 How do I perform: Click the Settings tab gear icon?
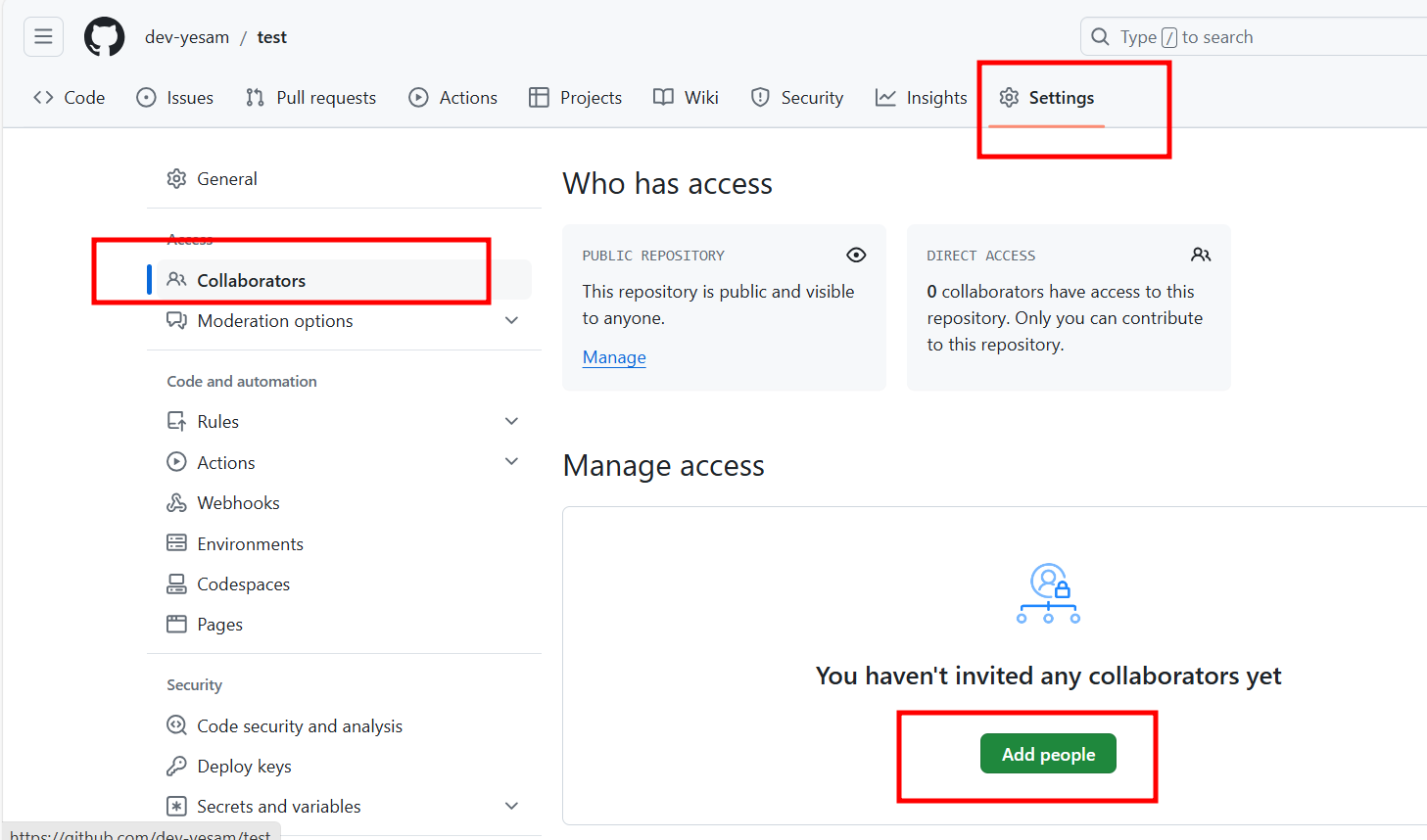point(1009,97)
